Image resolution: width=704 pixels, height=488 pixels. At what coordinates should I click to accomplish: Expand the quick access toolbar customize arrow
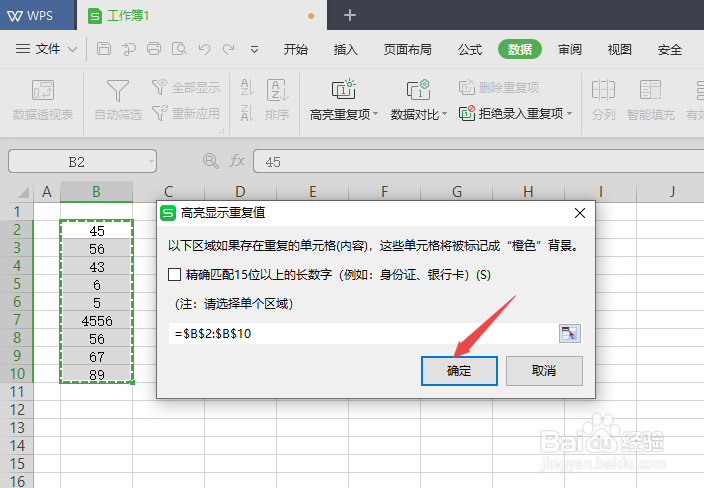pos(254,49)
